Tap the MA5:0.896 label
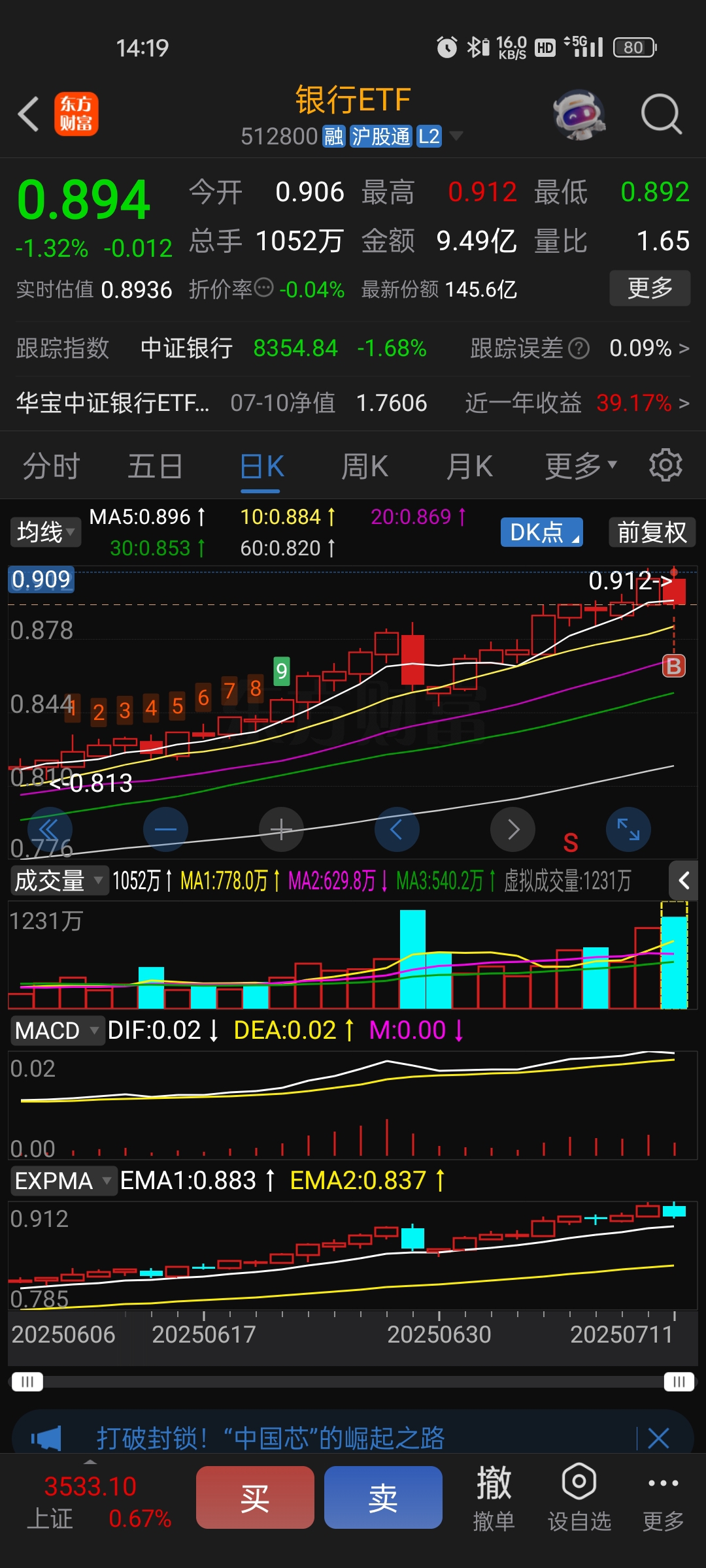This screenshot has width=706, height=1568. 148,517
